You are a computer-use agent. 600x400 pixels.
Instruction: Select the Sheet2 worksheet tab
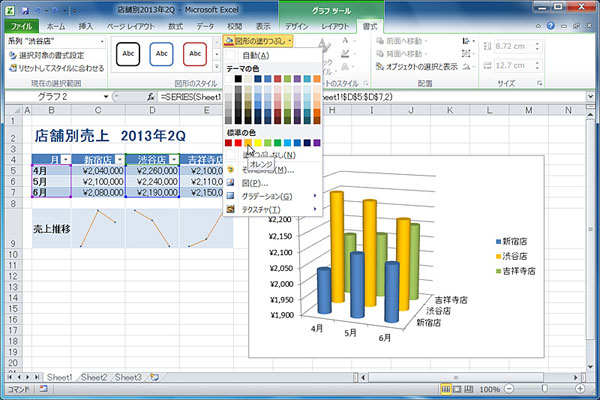tap(94, 377)
